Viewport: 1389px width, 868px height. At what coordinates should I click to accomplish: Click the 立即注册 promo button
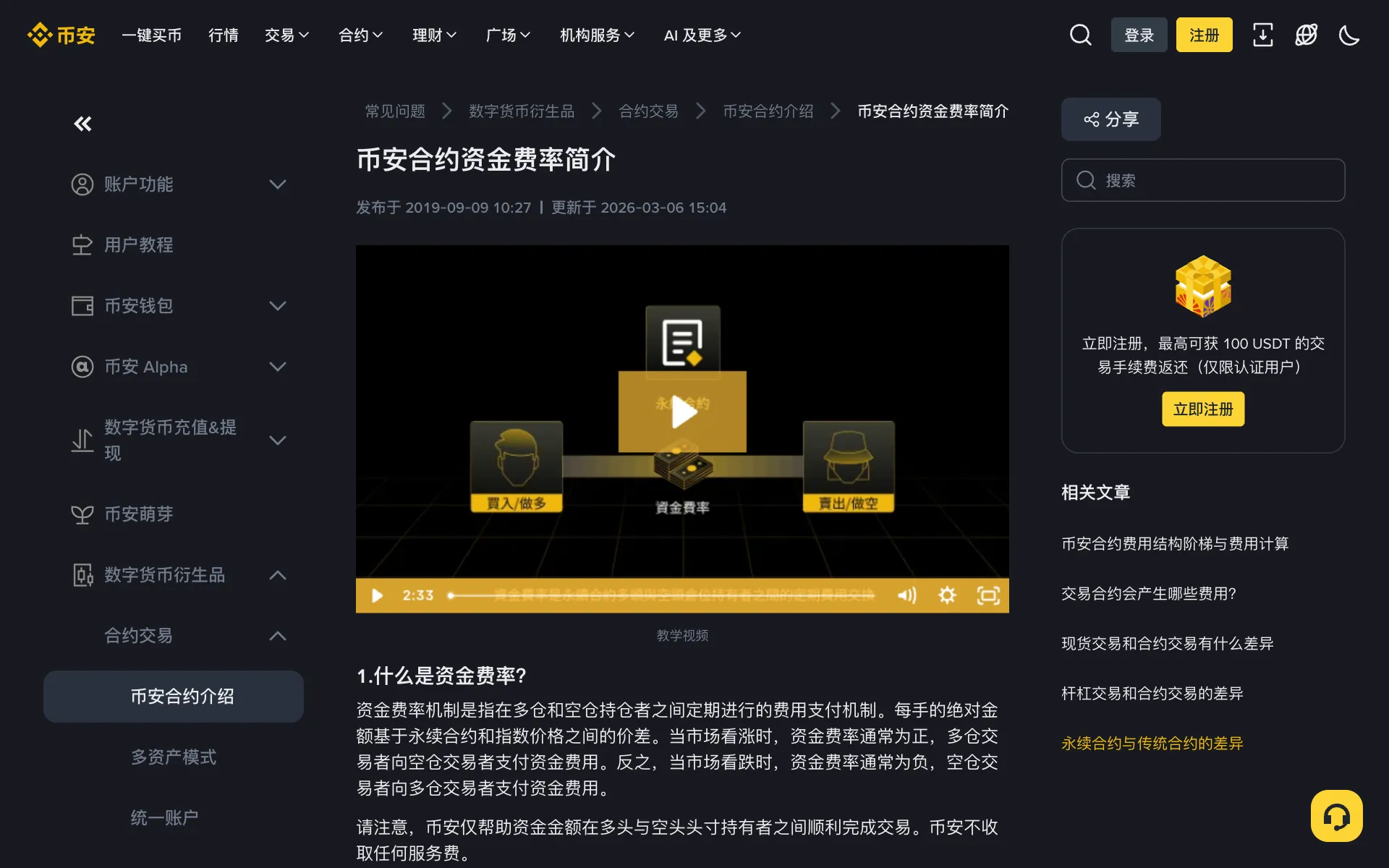click(1203, 409)
